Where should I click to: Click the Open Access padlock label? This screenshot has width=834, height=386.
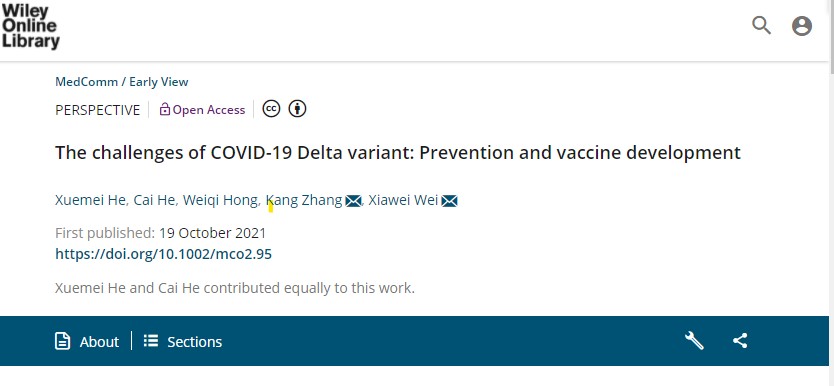[202, 110]
